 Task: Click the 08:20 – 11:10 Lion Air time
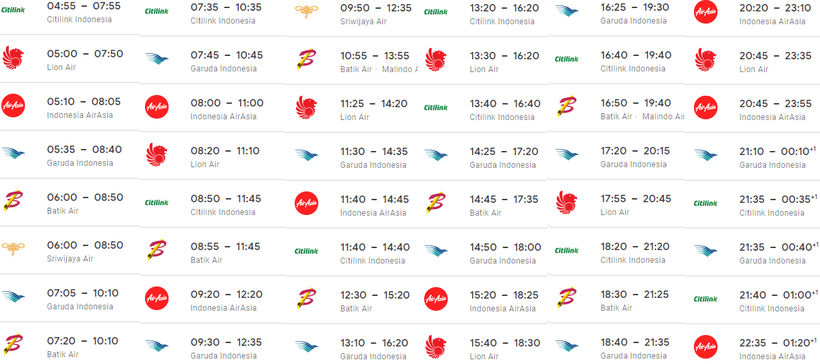pos(225,151)
